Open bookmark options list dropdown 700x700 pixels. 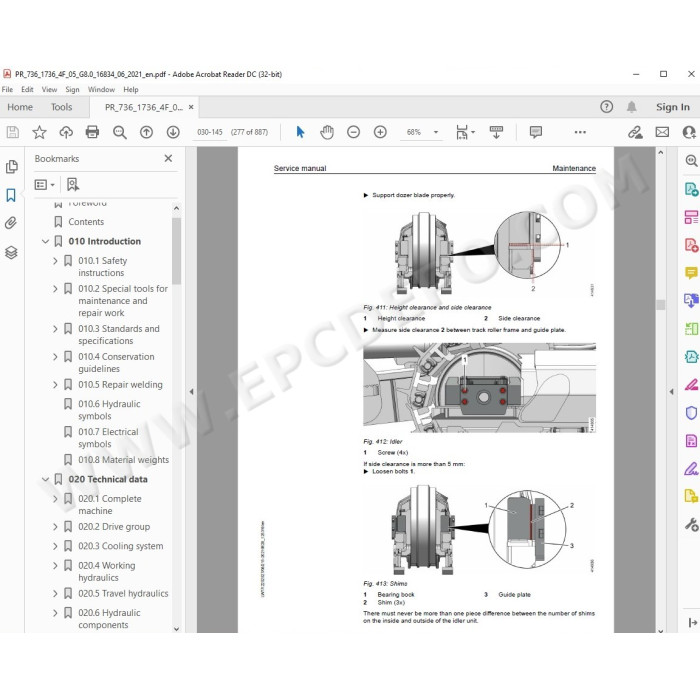pos(45,184)
